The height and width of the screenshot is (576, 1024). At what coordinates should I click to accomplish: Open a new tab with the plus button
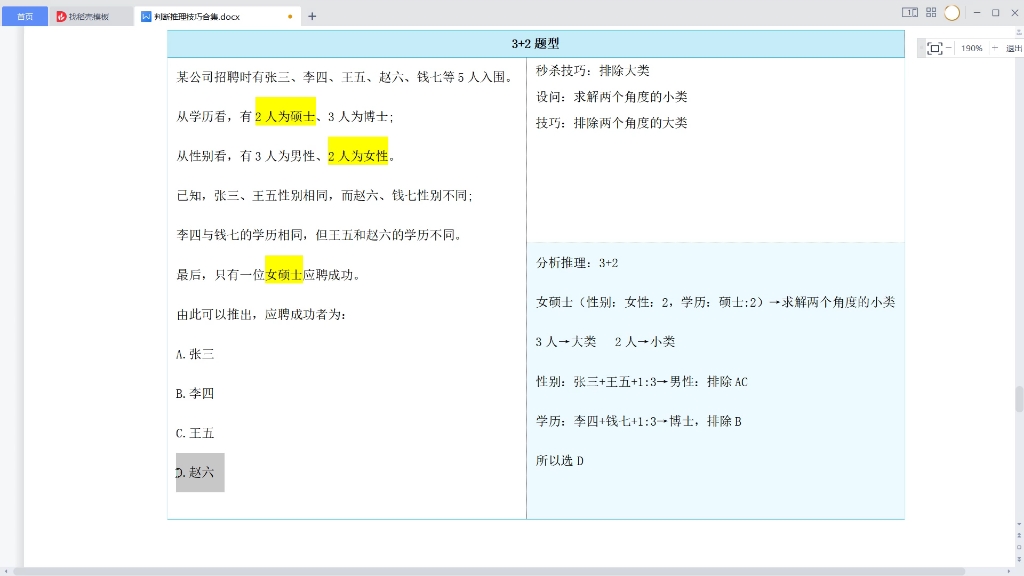pos(311,15)
